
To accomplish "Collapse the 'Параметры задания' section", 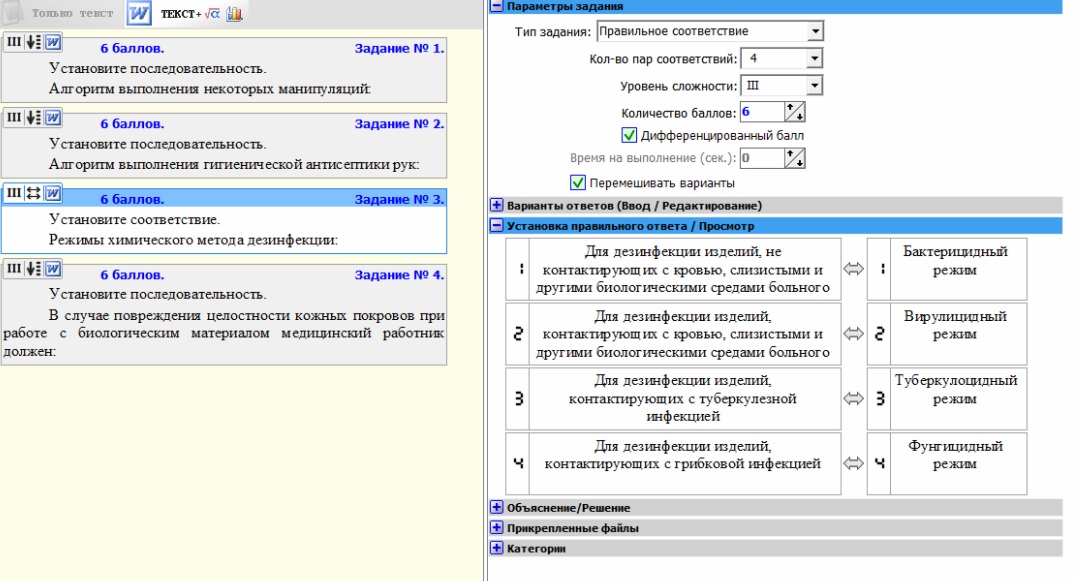I will (496, 6).
